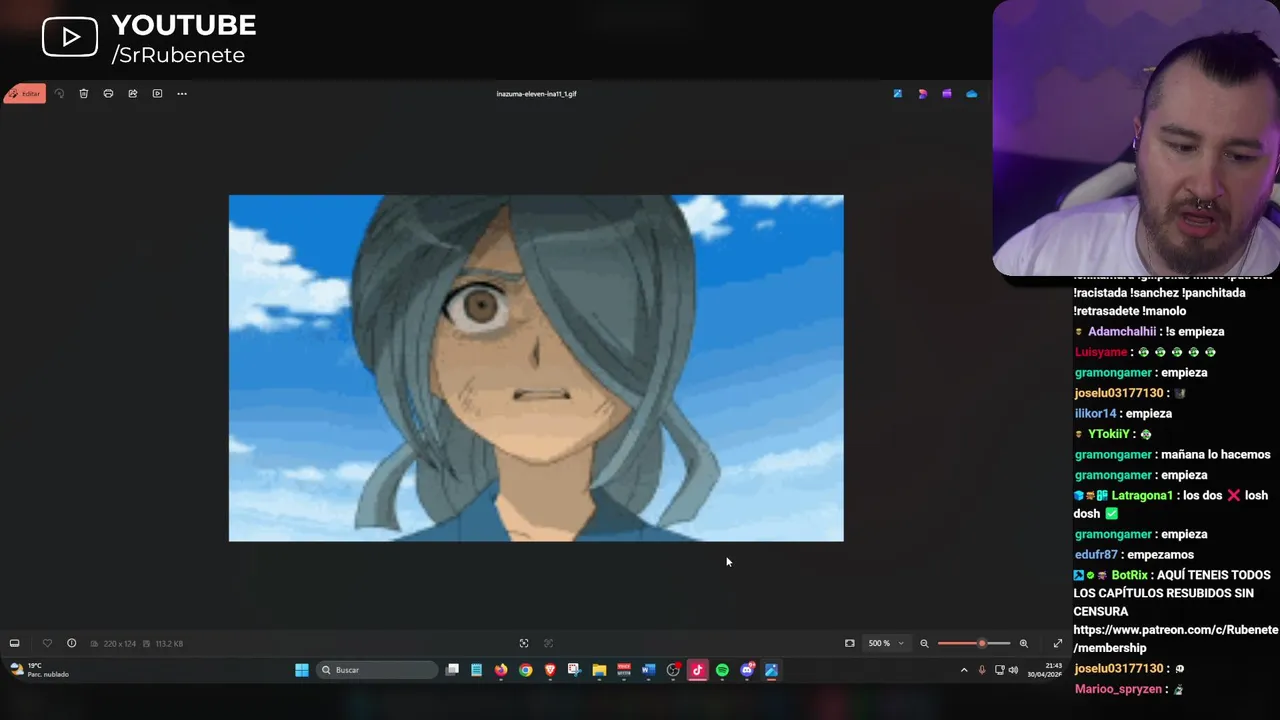Toggle fit-to-window icon beside zoom percentage
The width and height of the screenshot is (1280, 720).
(850, 643)
